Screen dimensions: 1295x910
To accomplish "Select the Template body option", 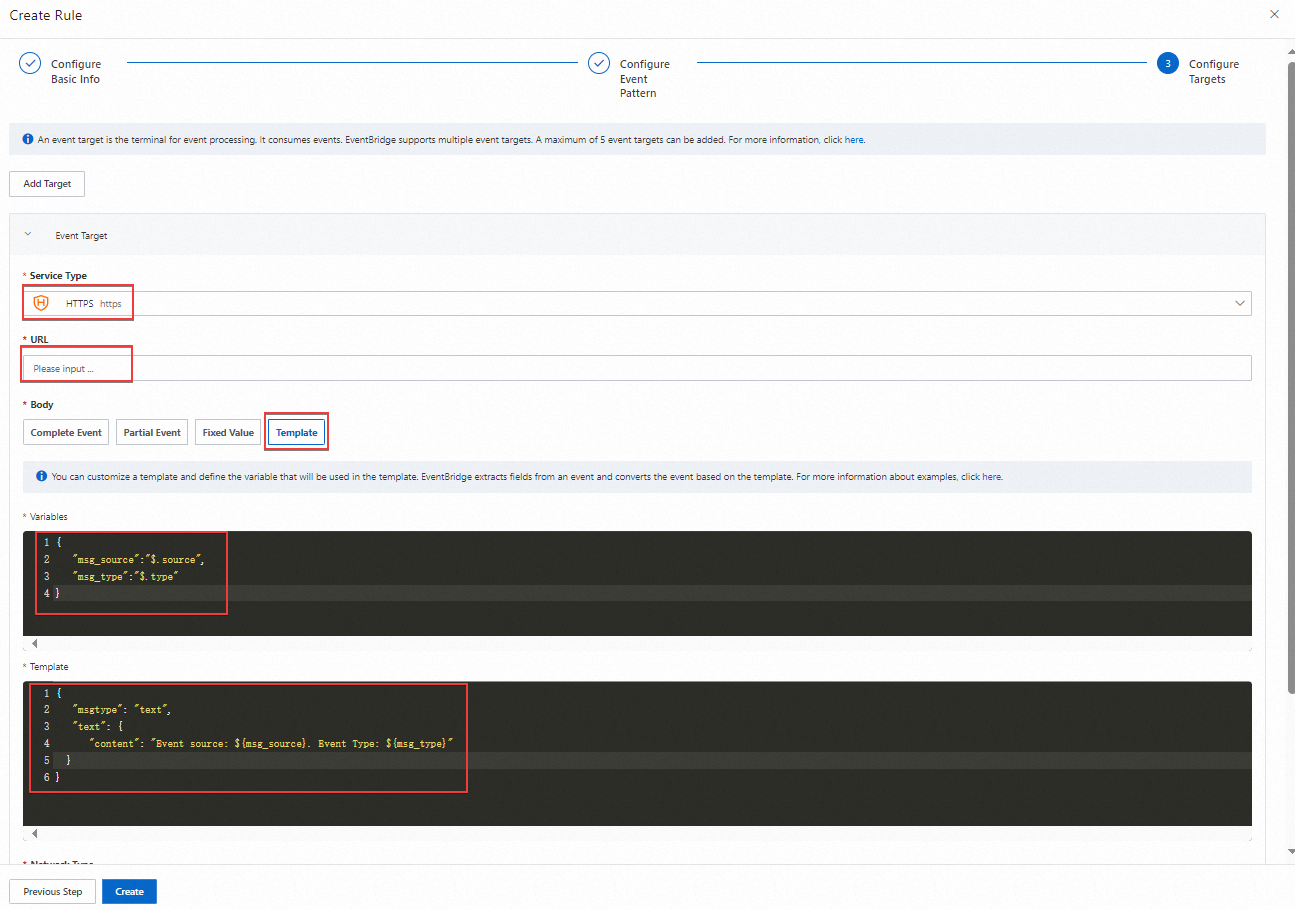I will tap(296, 433).
